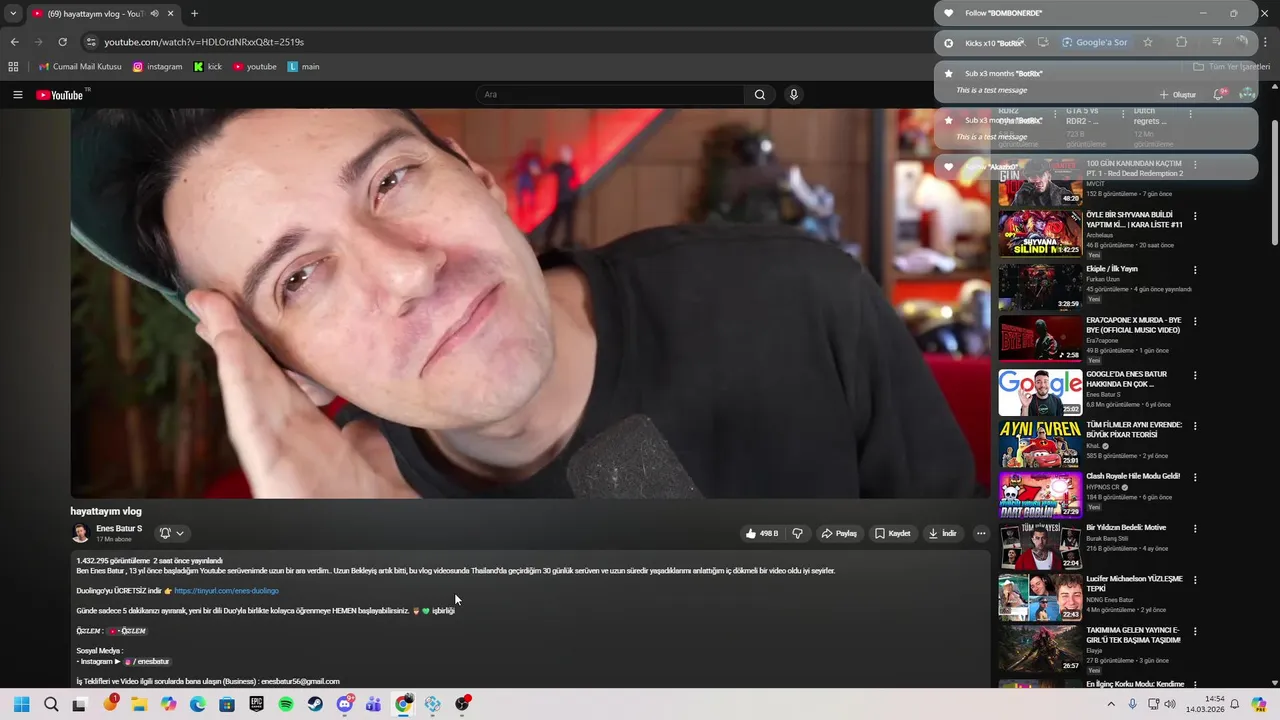This screenshot has width=1280, height=720.
Task: Open options for Ekiple / İlk Yayın video
Action: pyautogui.click(x=1195, y=270)
